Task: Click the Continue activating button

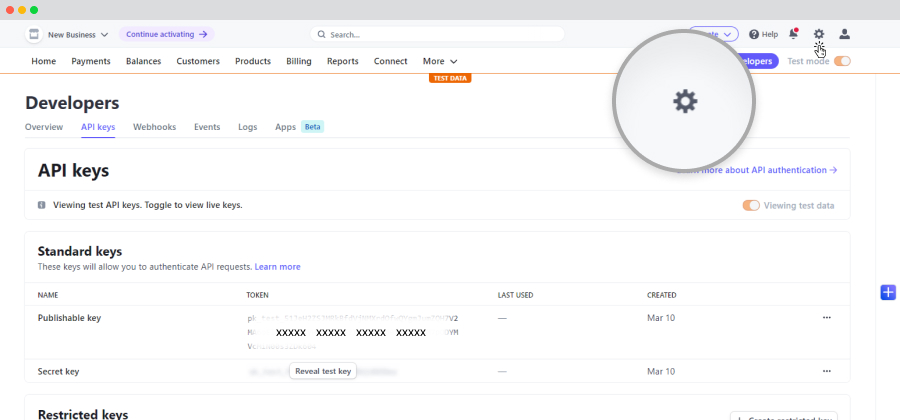Action: click(x=166, y=34)
